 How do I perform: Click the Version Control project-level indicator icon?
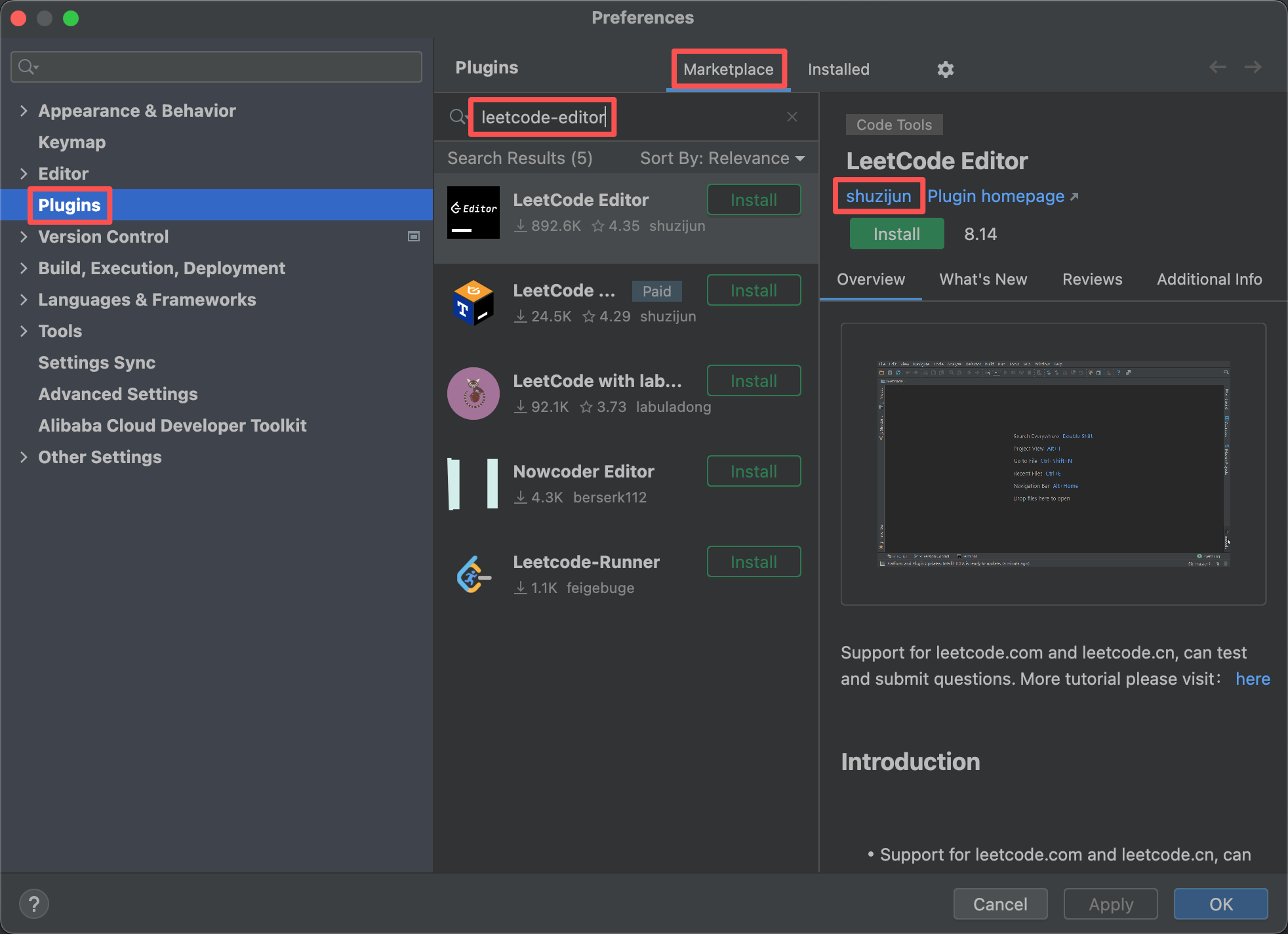414,236
